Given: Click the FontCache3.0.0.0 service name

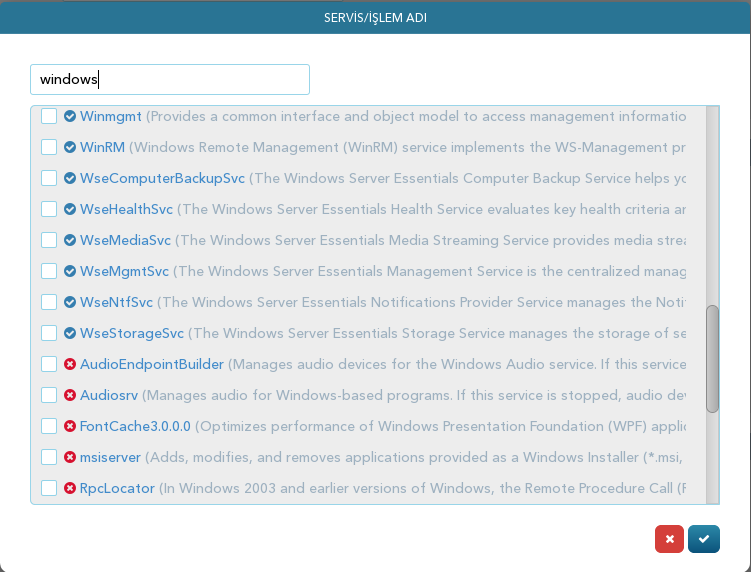Looking at the screenshot, I should (135, 426).
